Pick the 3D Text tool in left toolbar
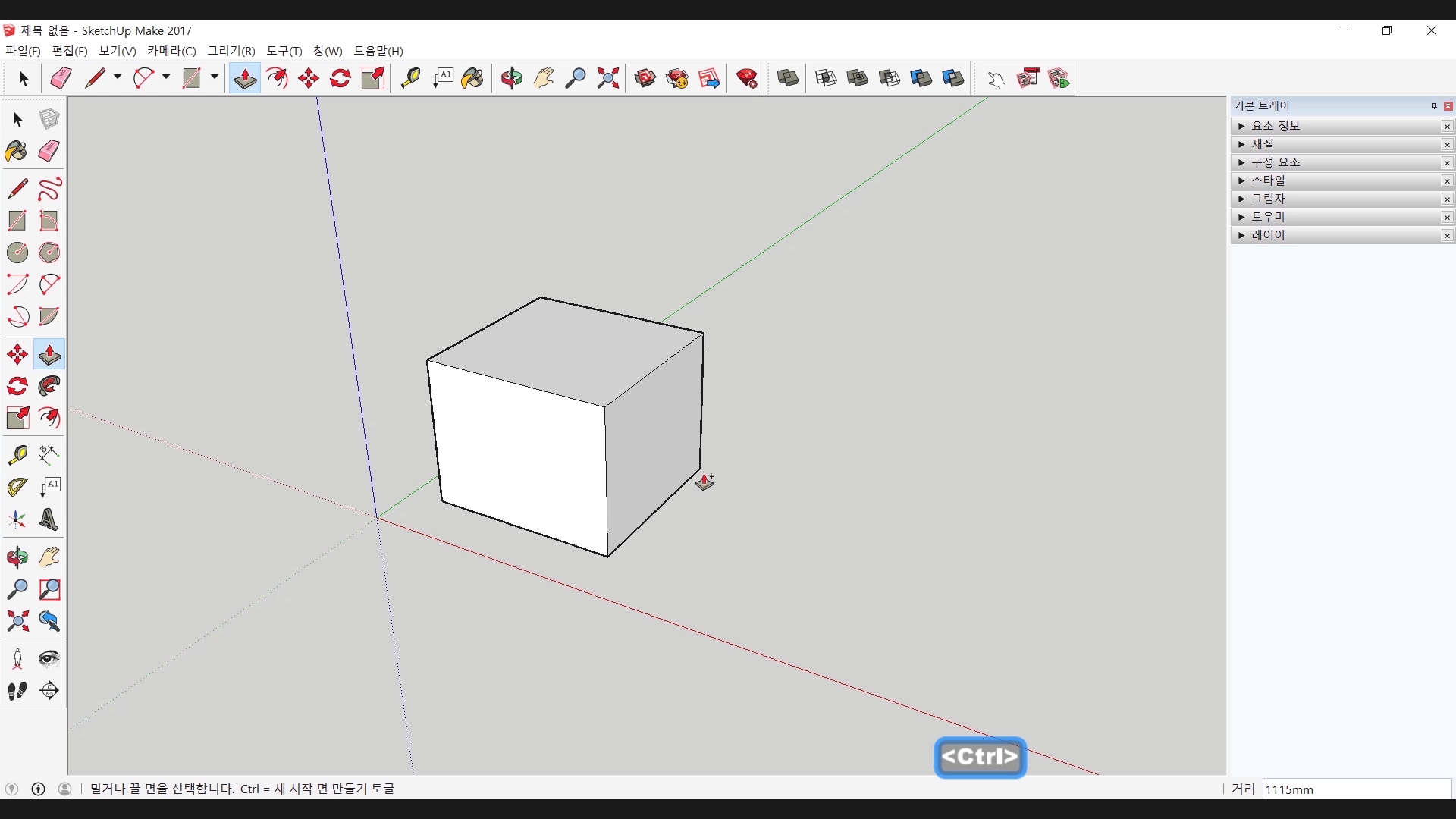The height and width of the screenshot is (819, 1456). click(x=49, y=519)
